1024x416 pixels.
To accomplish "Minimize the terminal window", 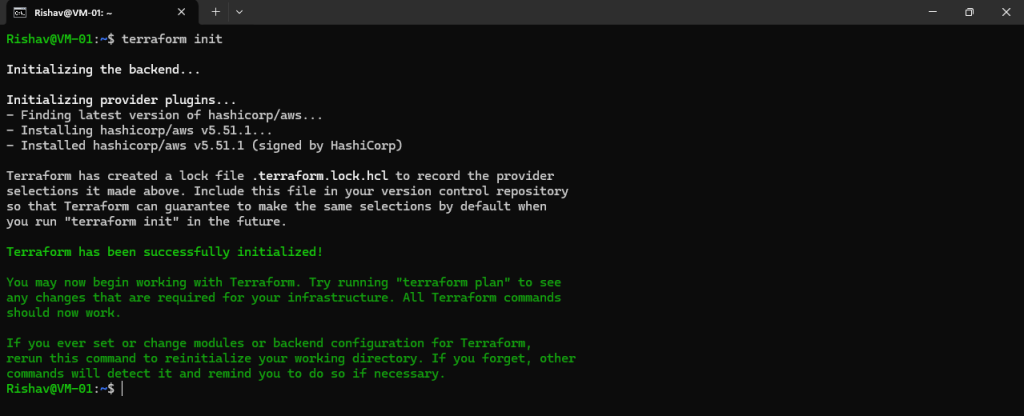I will [x=933, y=12].
